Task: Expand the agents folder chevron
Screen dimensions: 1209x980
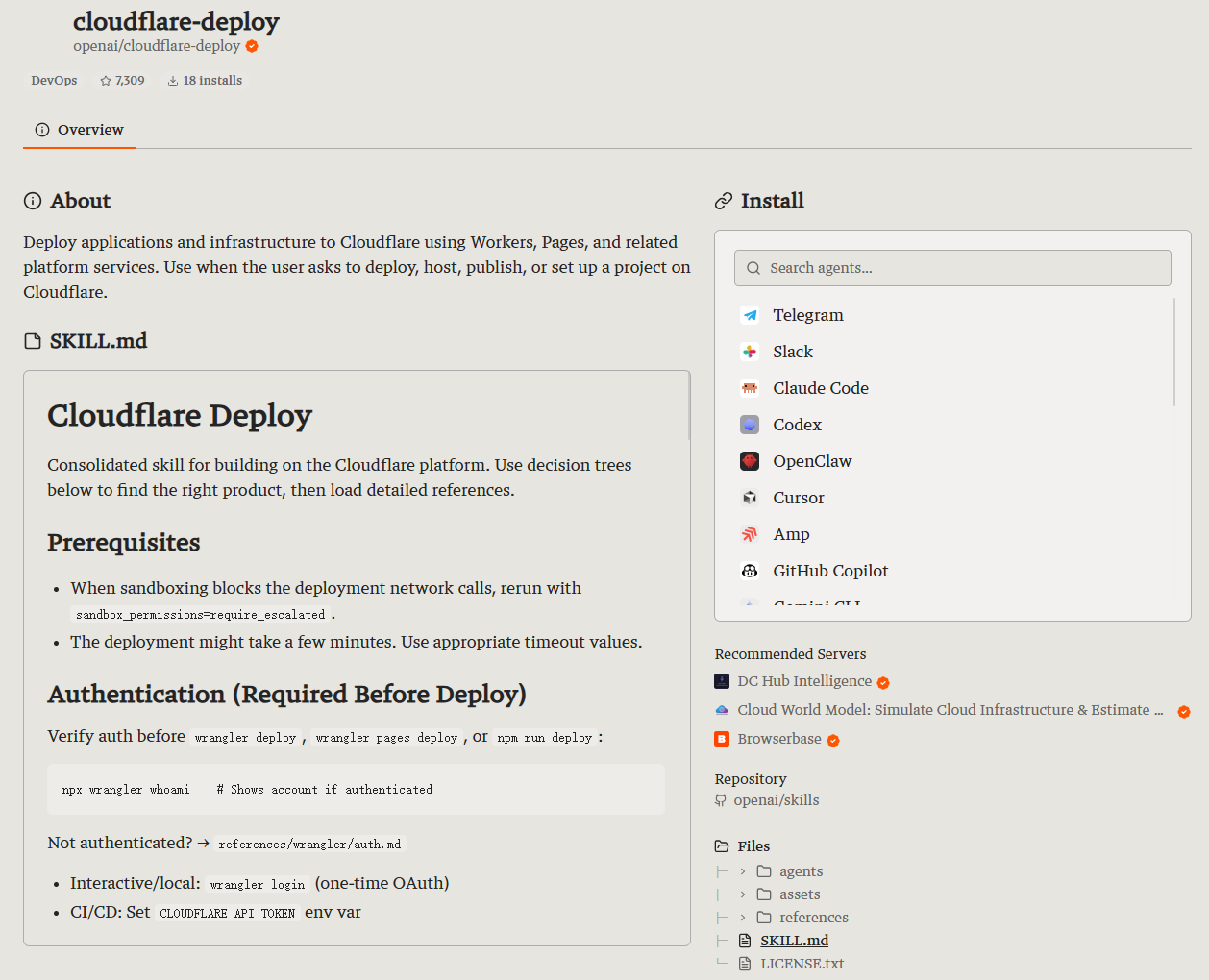Action: point(743,871)
